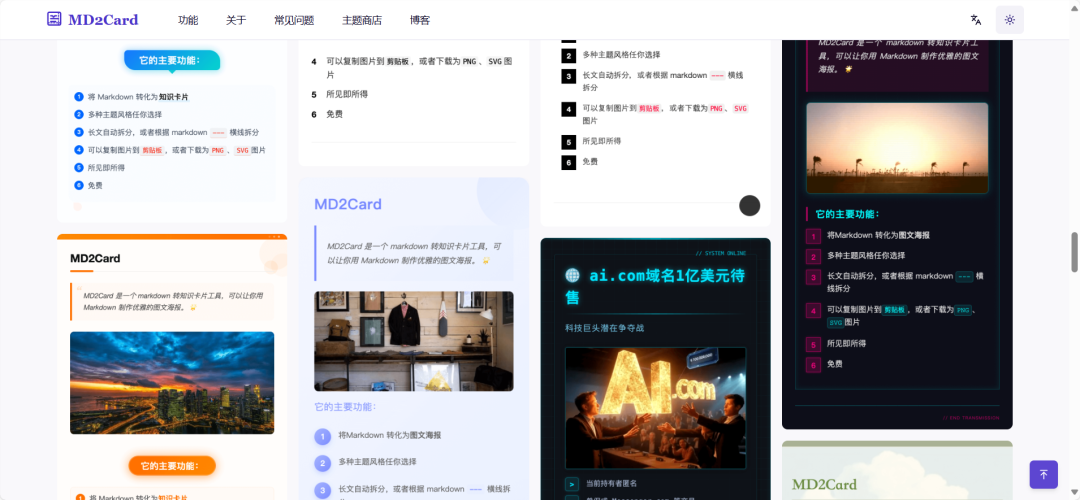Click the MD2Card brand name text
1080x500 pixels.
tap(103, 20)
